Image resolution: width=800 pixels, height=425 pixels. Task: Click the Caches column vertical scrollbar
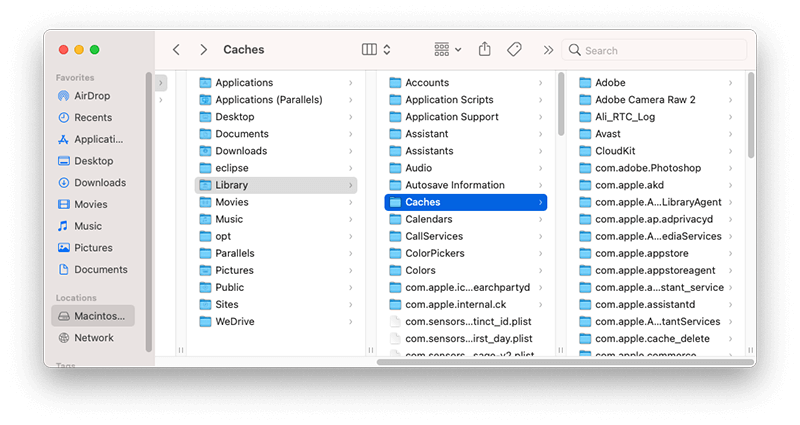pos(751,115)
